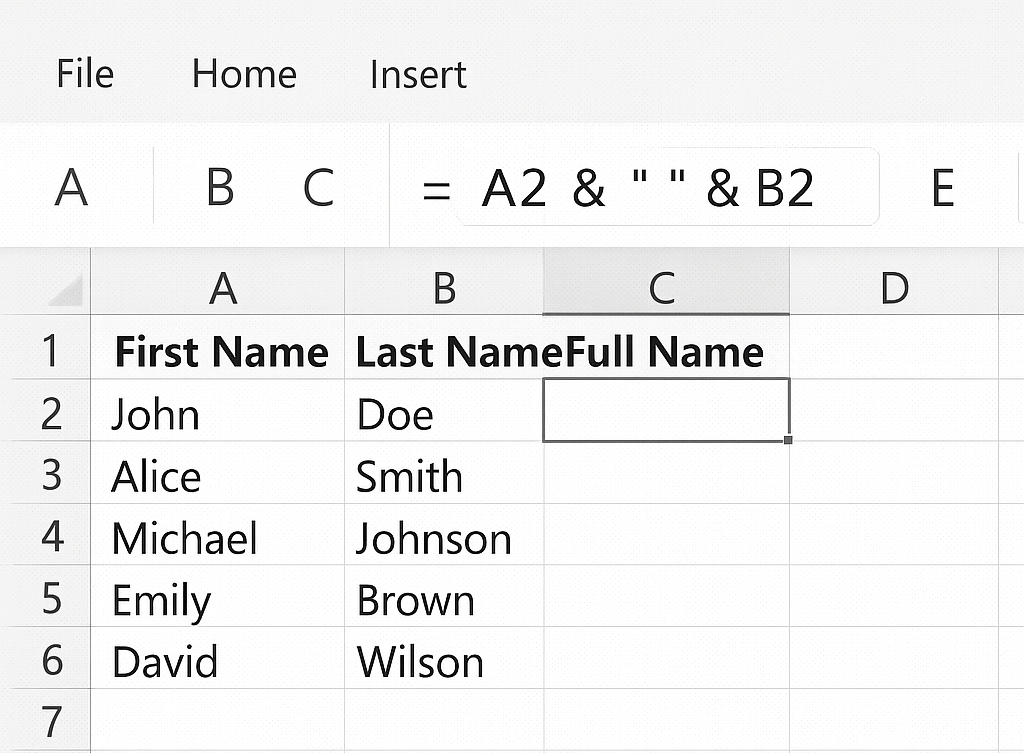Click the fill handle on cell C2
The image size is (1024, 753).
pos(789,440)
